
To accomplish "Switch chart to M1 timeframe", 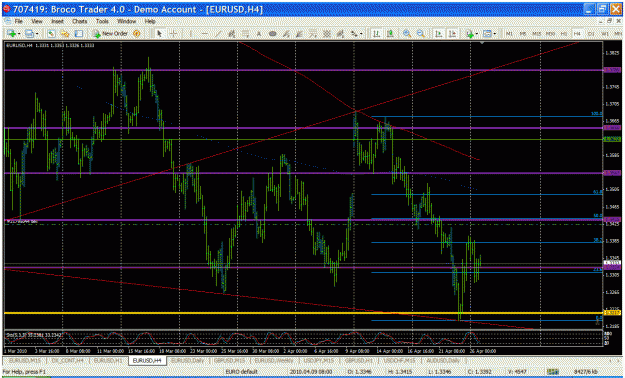I will [509, 34].
